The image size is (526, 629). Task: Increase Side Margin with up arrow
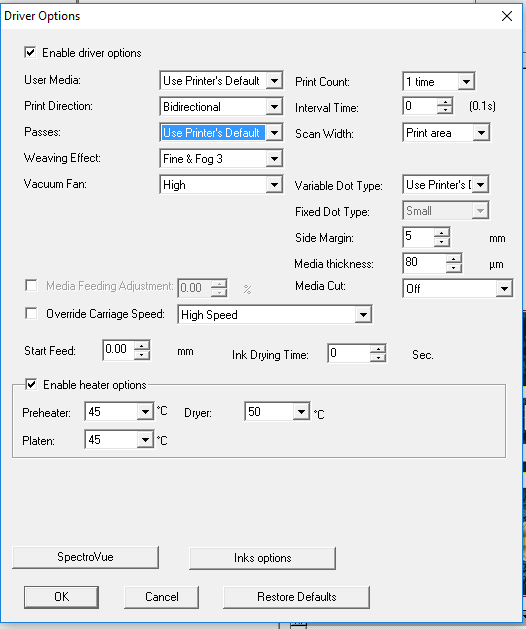click(442, 232)
